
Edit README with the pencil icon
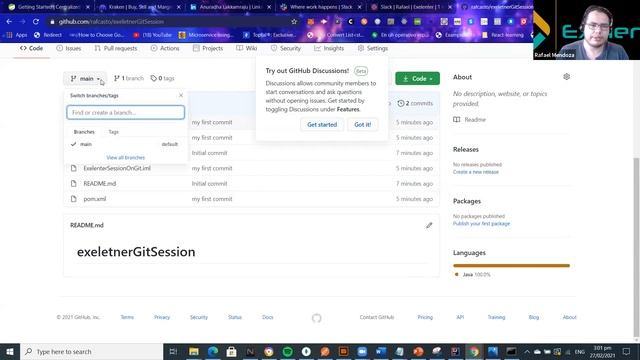click(429, 225)
